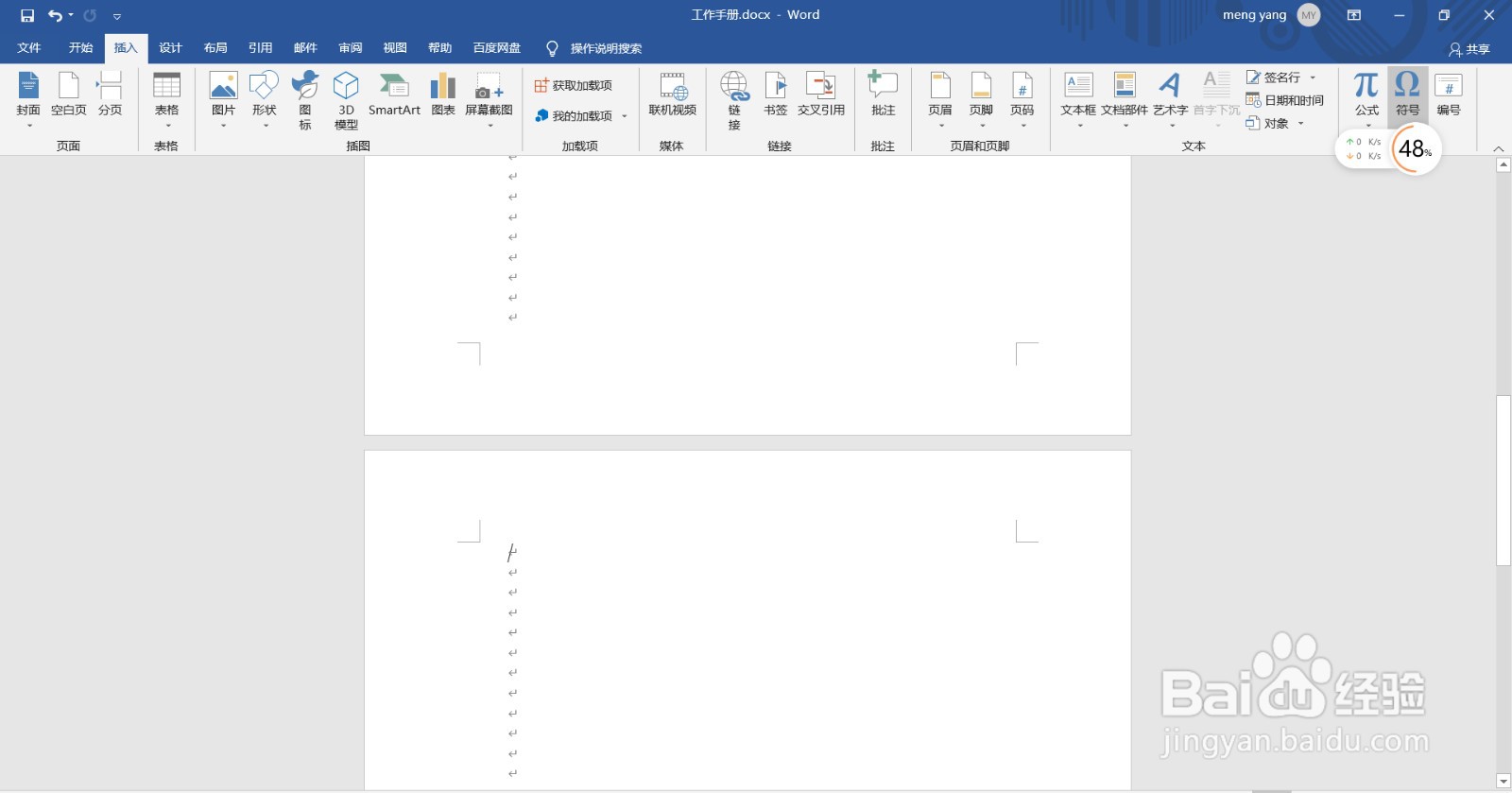1512x793 pixels.
Task: Insert a blank page with 空白页
Action: click(69, 95)
